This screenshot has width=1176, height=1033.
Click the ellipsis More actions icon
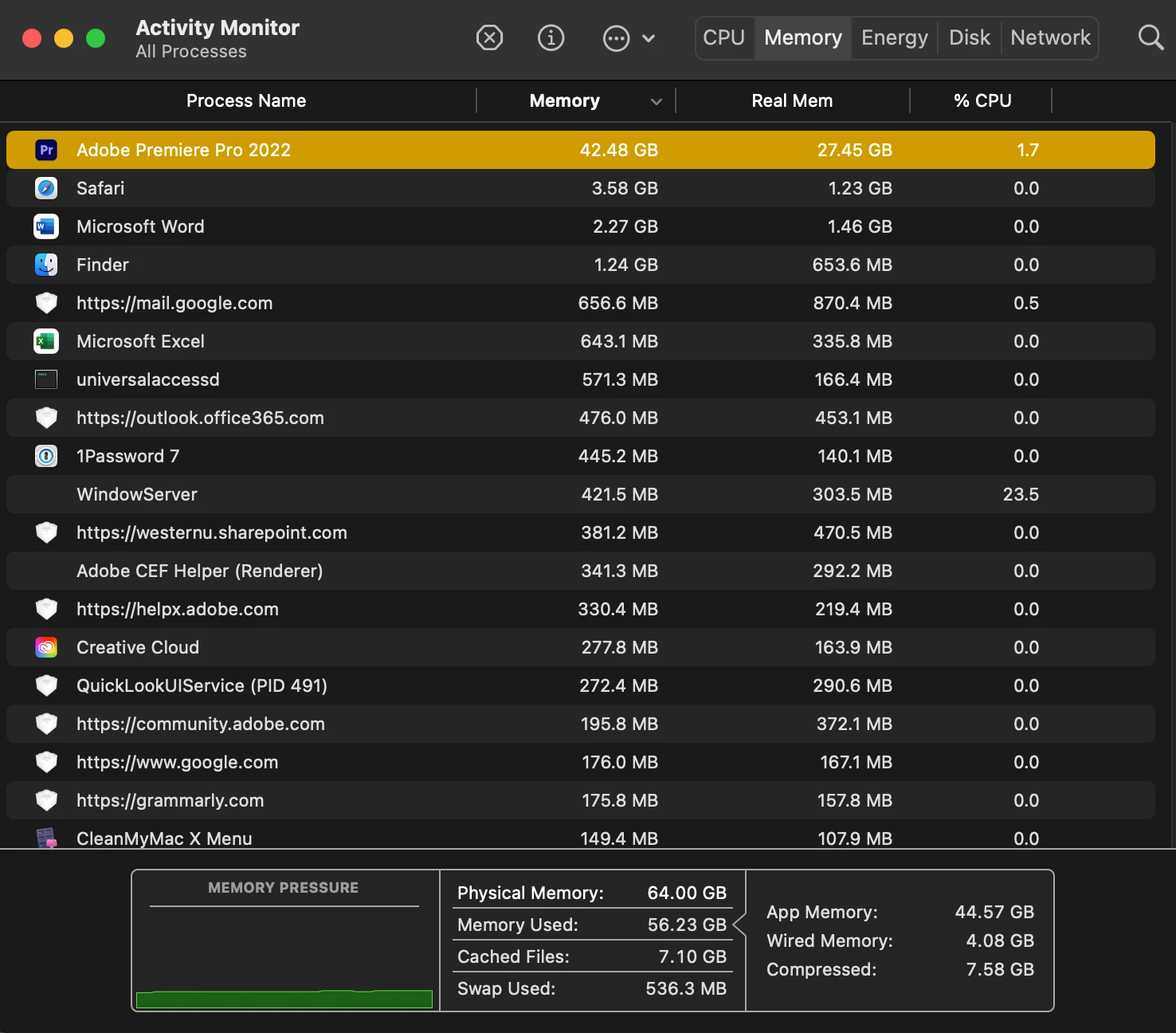(x=616, y=38)
